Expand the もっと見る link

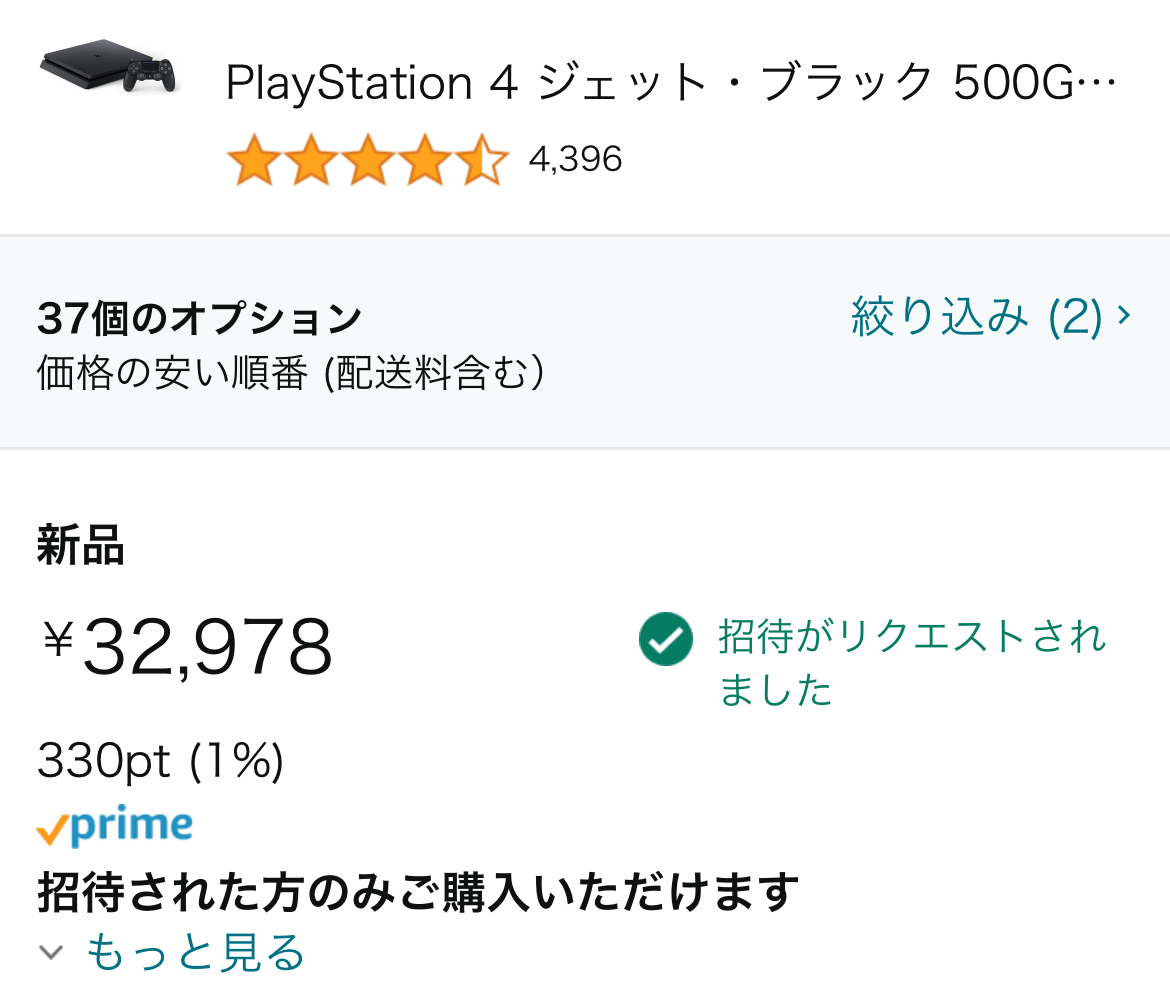click(x=195, y=952)
